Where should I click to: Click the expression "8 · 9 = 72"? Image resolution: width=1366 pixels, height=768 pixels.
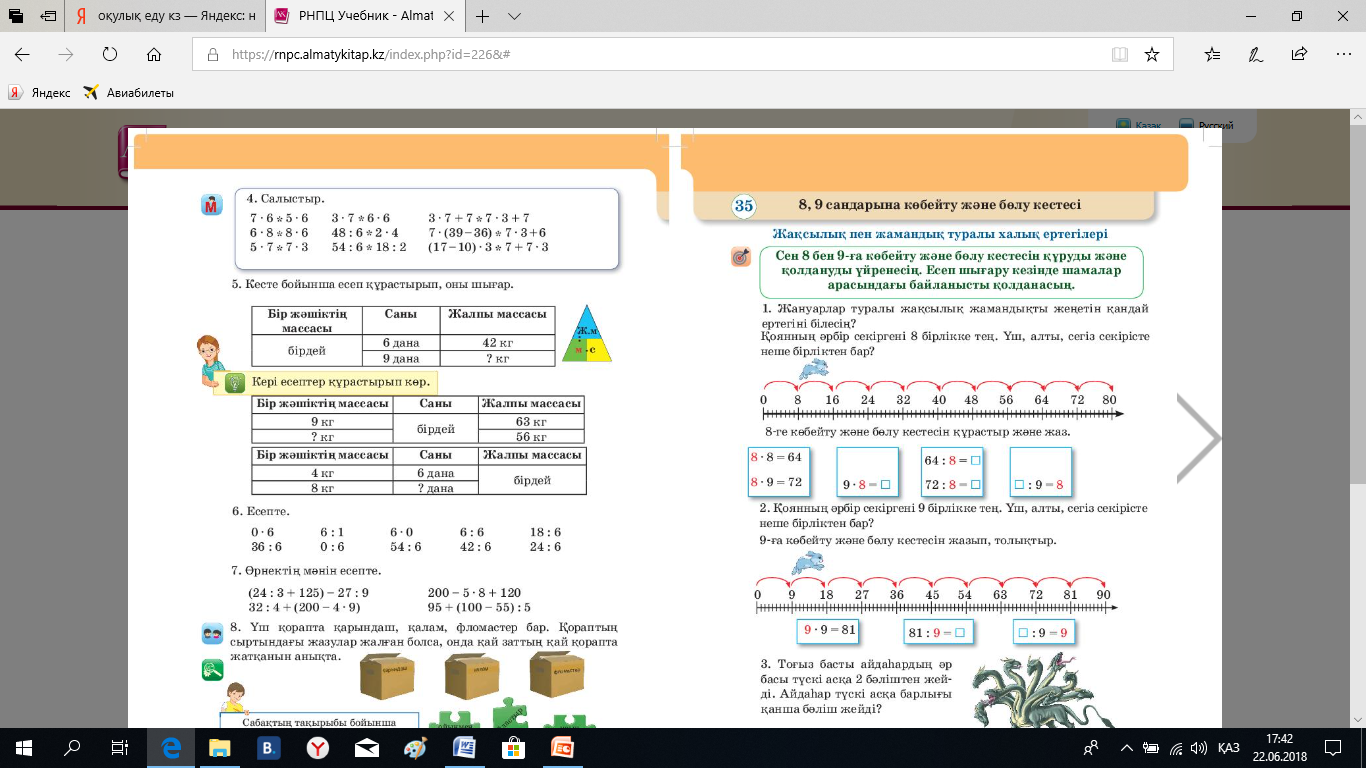tap(776, 482)
